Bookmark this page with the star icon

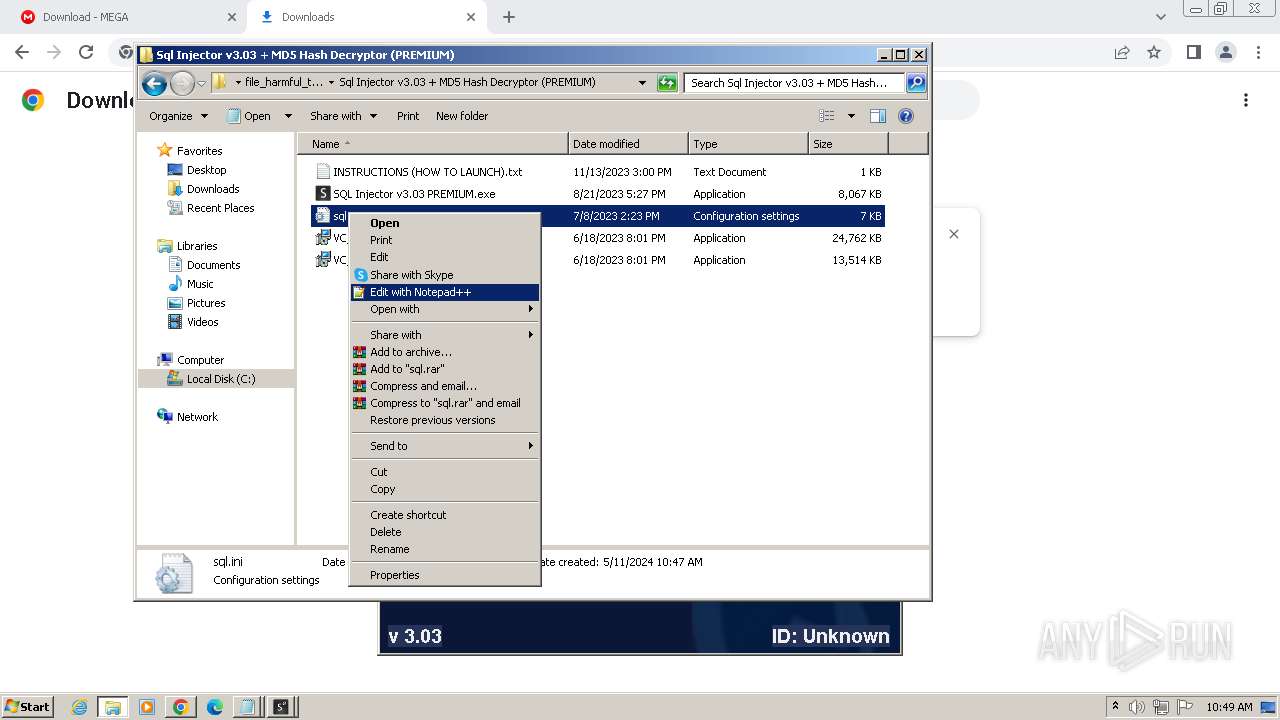pyautogui.click(x=1154, y=52)
